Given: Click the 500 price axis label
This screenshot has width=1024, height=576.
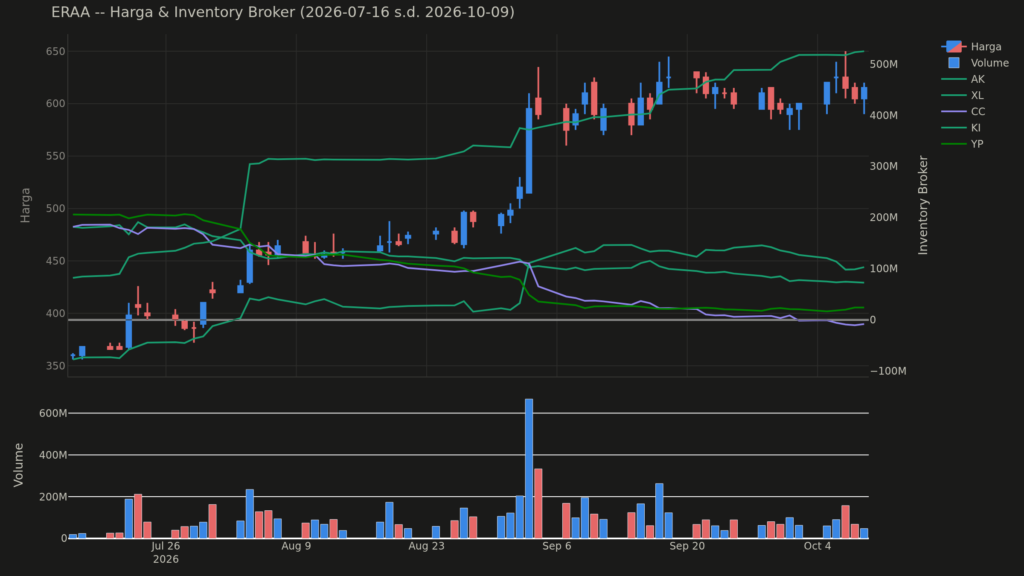Looking at the screenshot, I should click(56, 208).
